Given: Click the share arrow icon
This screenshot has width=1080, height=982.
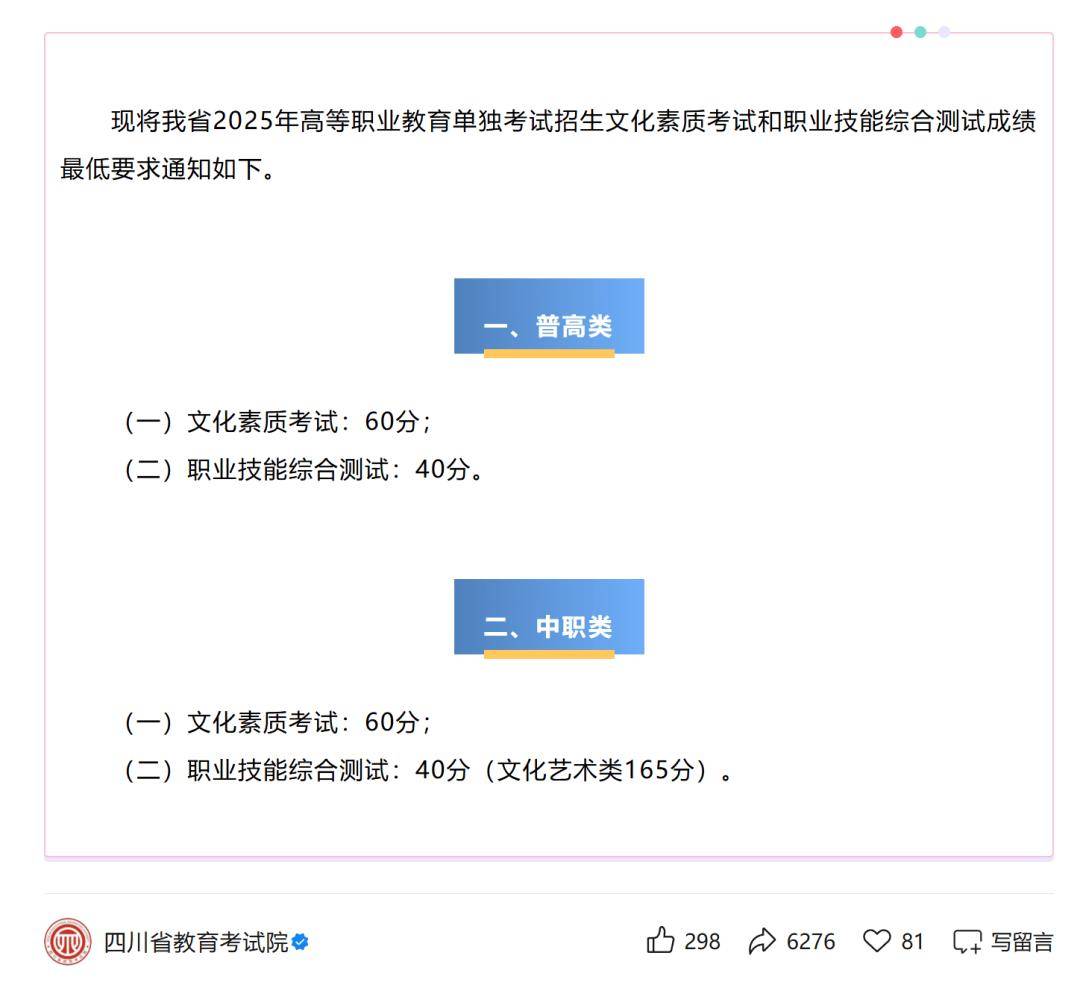Looking at the screenshot, I should [x=763, y=941].
